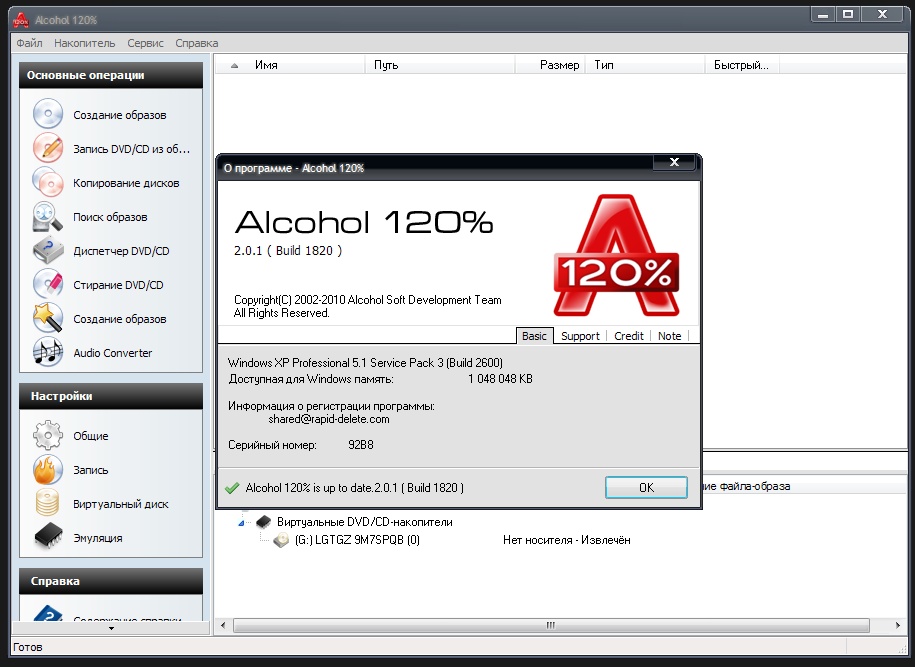Screen dimensions: 915x667
Task: Close the О программе dialog
Action: (674, 162)
